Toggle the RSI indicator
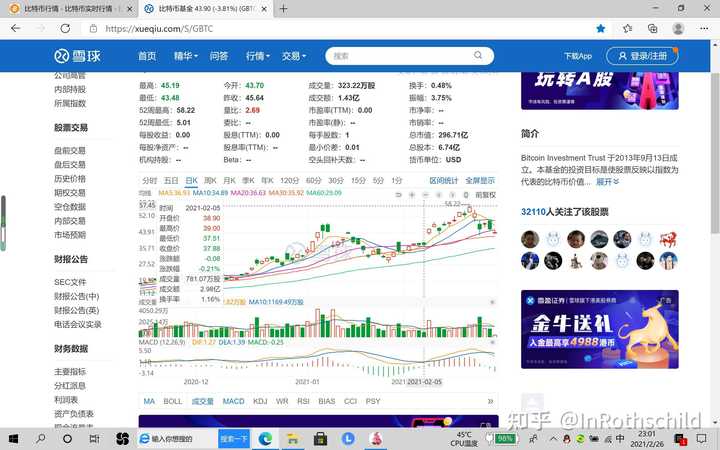720x450 pixels. tap(303, 401)
